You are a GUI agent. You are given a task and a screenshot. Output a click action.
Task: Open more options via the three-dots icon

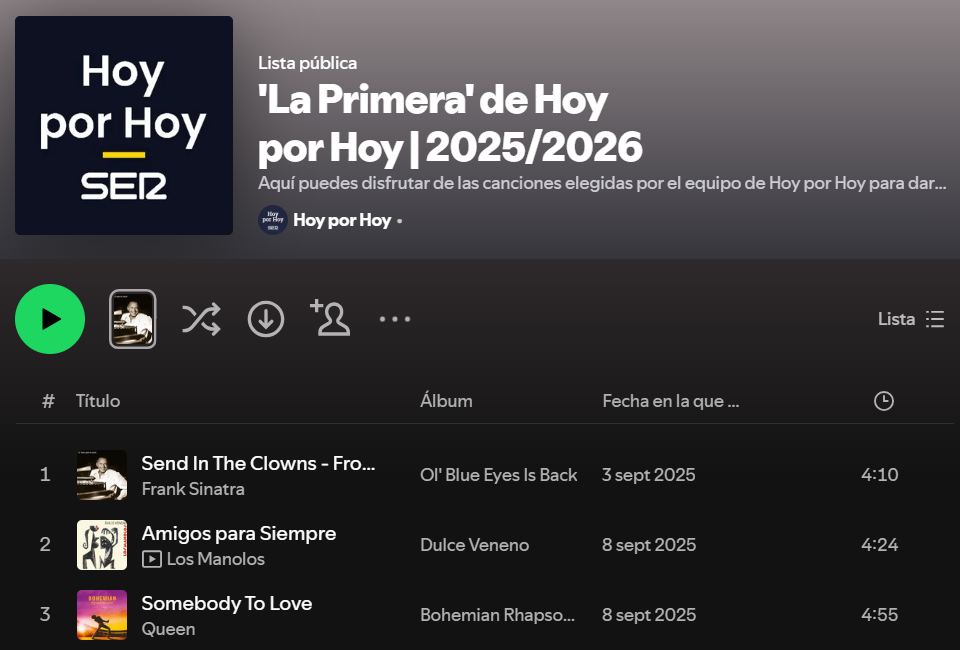point(394,319)
